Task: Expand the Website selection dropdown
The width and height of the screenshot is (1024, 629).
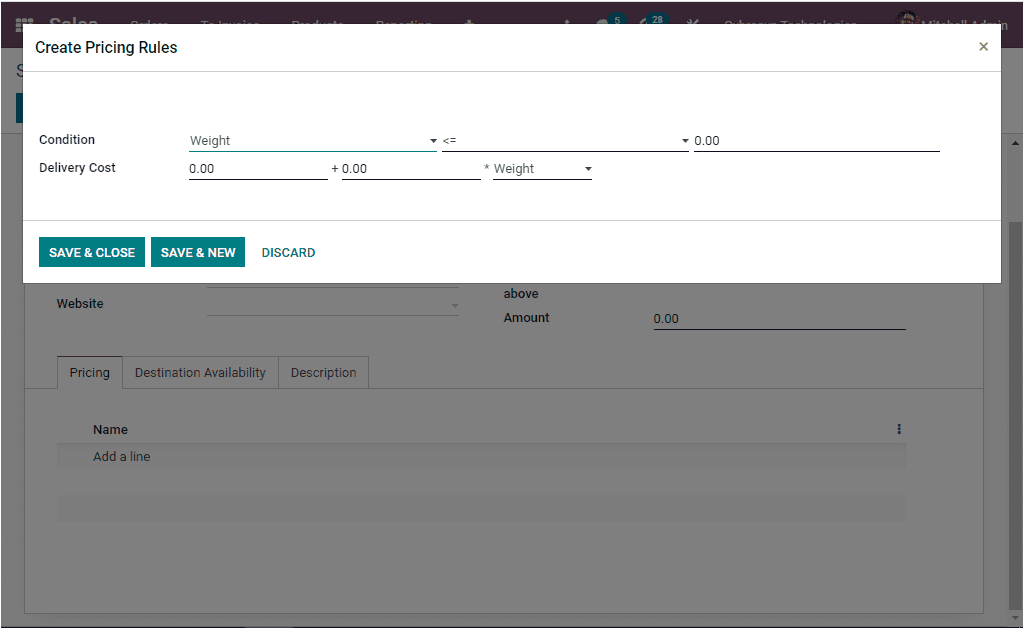Action: [455, 303]
